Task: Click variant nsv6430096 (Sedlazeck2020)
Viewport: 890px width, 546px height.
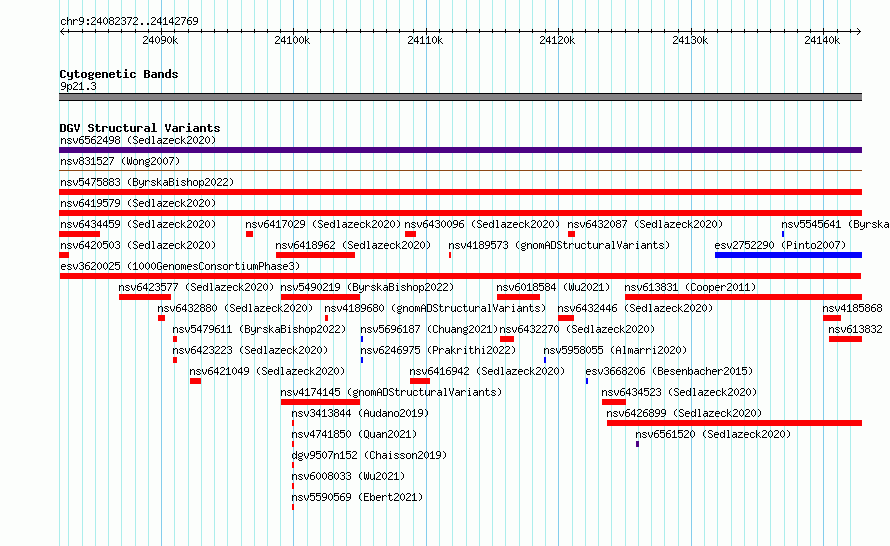Action: click(x=482, y=224)
